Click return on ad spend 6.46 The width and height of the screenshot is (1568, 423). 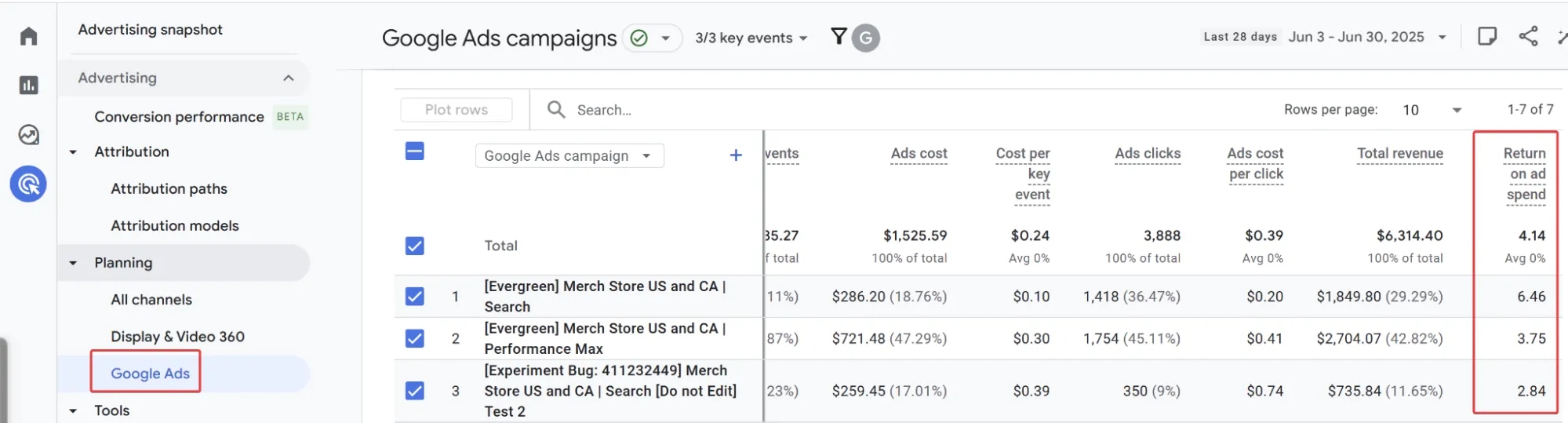pos(1531,297)
